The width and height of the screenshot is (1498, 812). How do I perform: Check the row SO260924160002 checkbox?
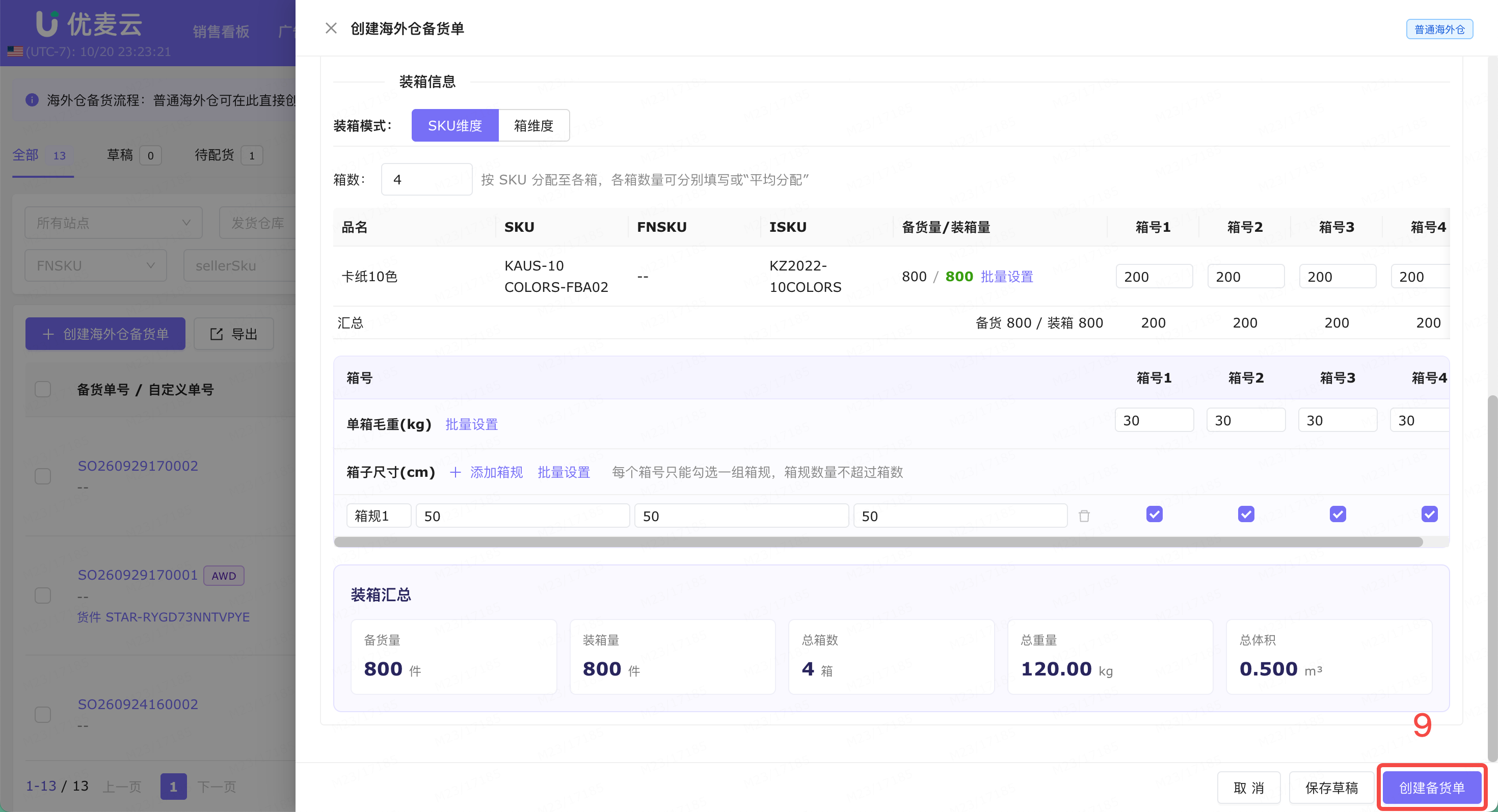coord(43,714)
